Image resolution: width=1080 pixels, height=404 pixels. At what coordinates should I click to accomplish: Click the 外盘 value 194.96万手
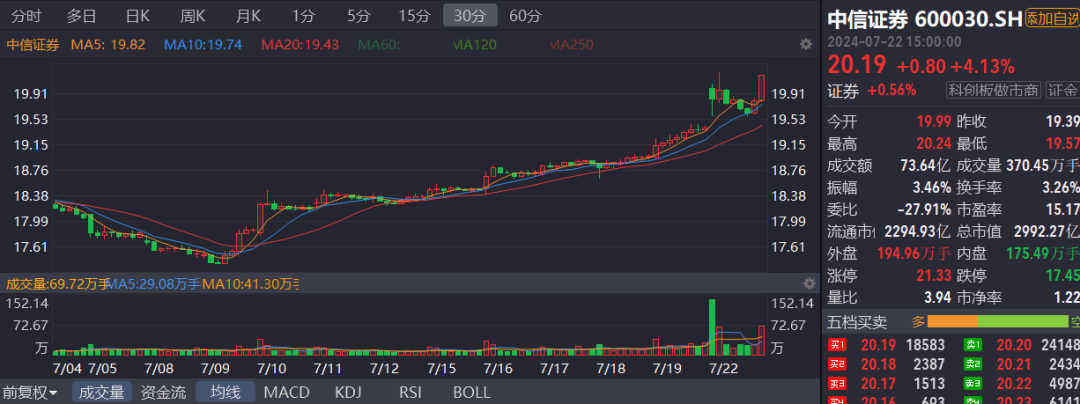(x=914, y=253)
